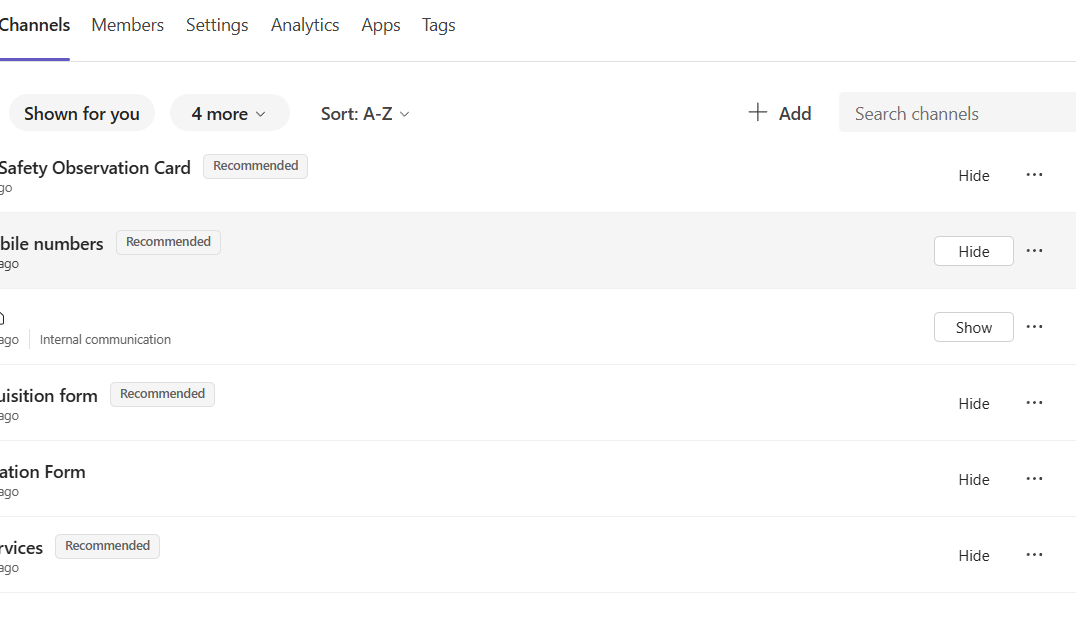Hide the Safety Observation Card channel
1076x630 pixels.
(973, 176)
